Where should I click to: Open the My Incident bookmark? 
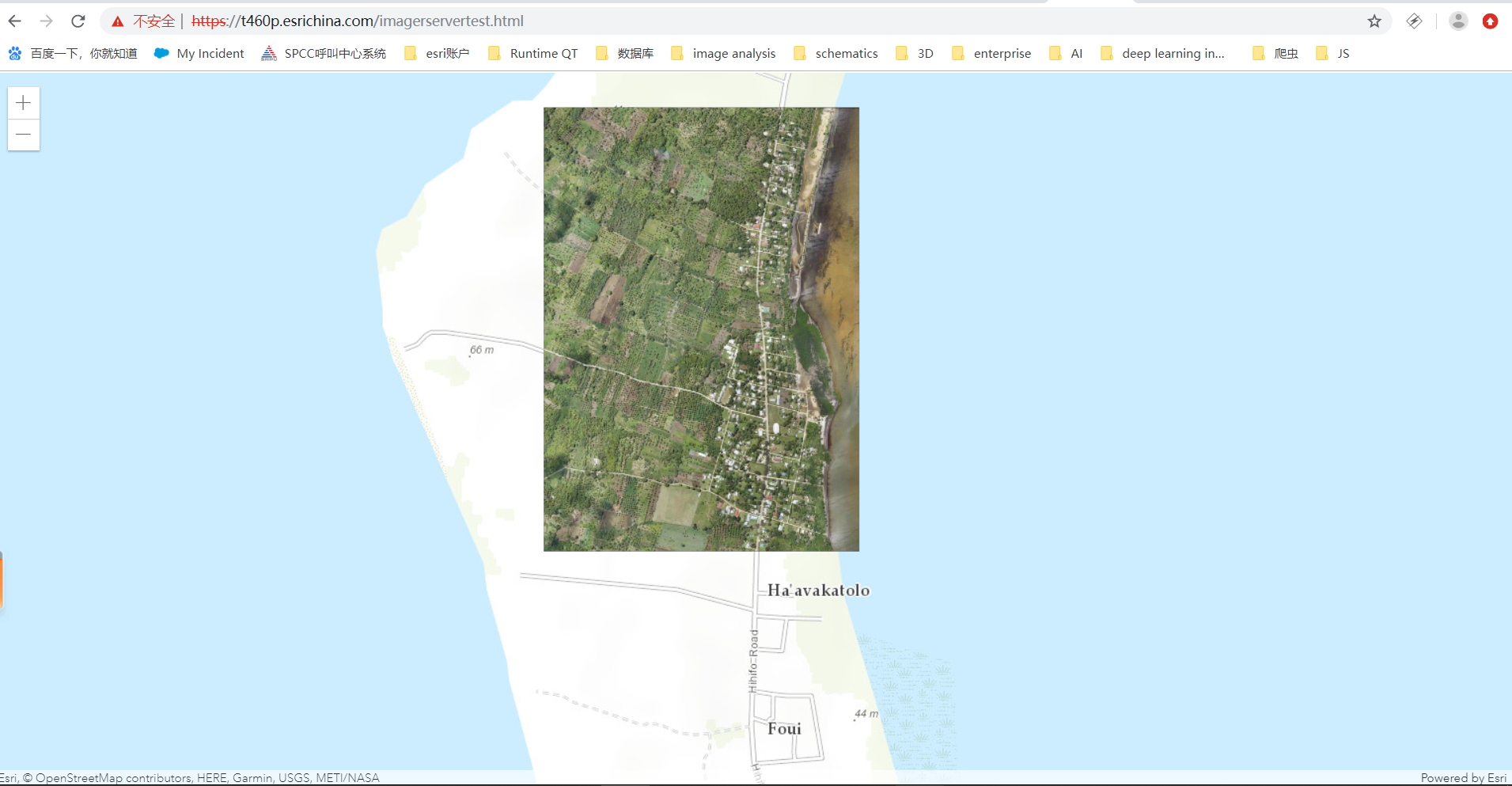point(210,53)
